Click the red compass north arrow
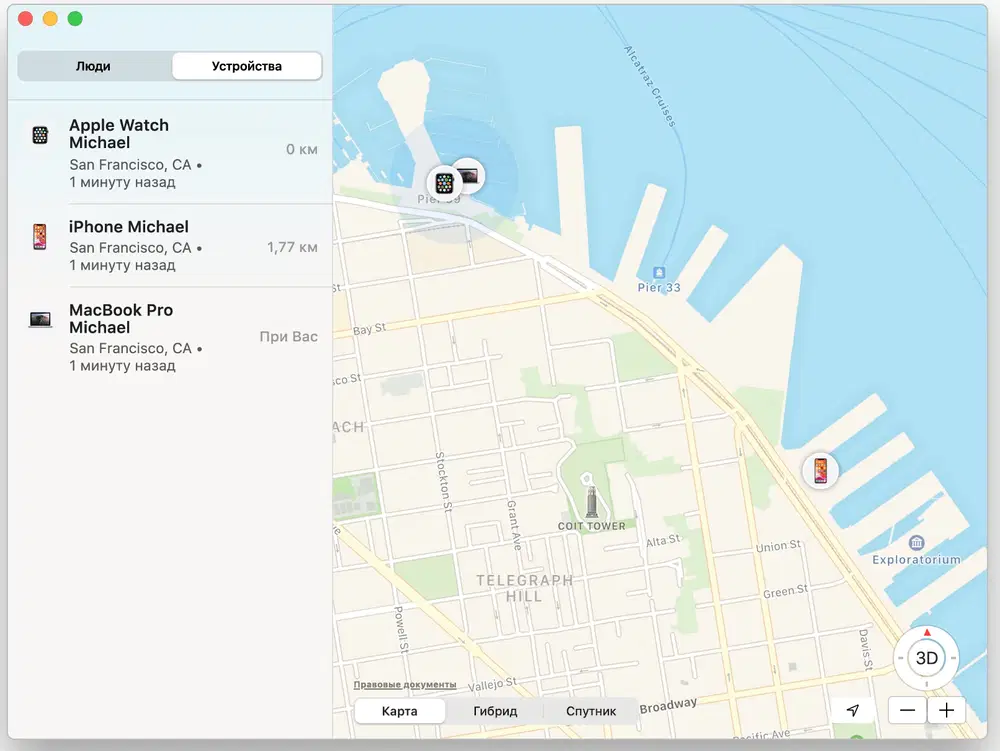The image size is (1000, 751). click(x=927, y=632)
